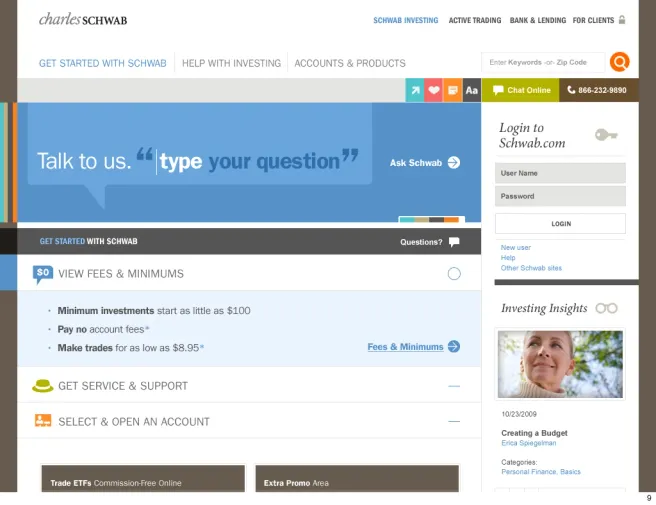Click the Creating a Budget article title
The image size is (656, 505).
pos(534,433)
